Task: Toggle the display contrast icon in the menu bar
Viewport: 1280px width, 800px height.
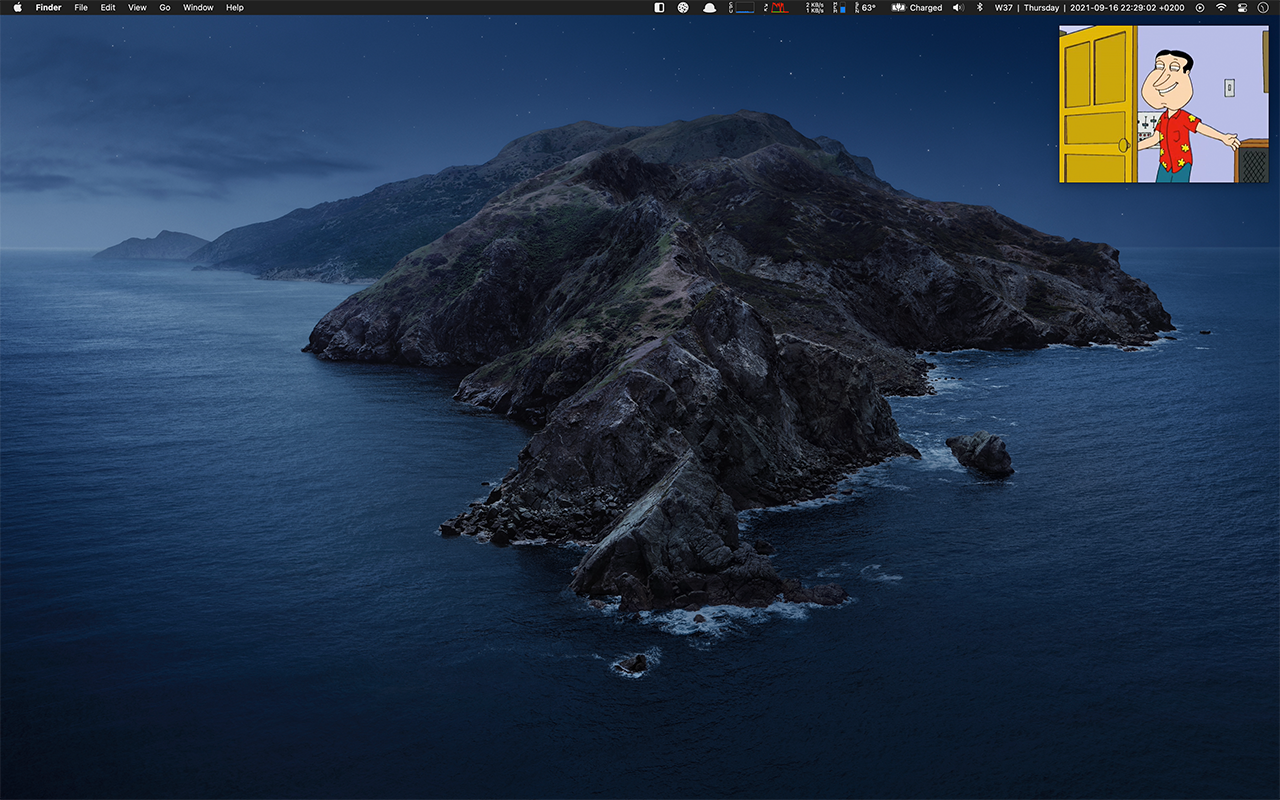Action: coord(658,8)
